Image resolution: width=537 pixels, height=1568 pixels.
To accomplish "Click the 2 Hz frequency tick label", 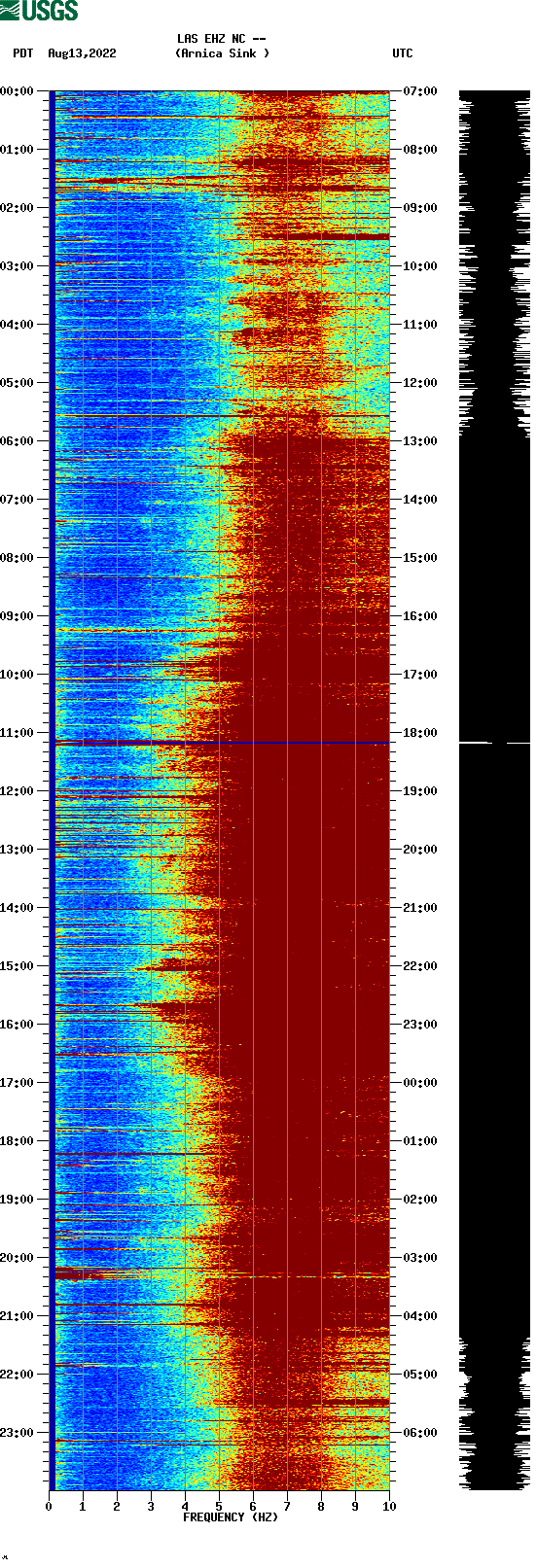I will 117,1507.
